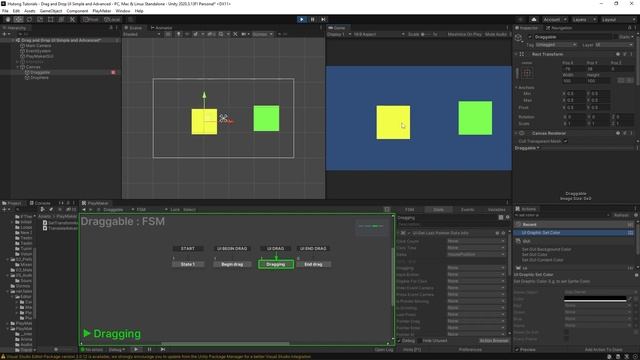Open the Action Browser button
This screenshot has height=360, width=640.
[493, 340]
